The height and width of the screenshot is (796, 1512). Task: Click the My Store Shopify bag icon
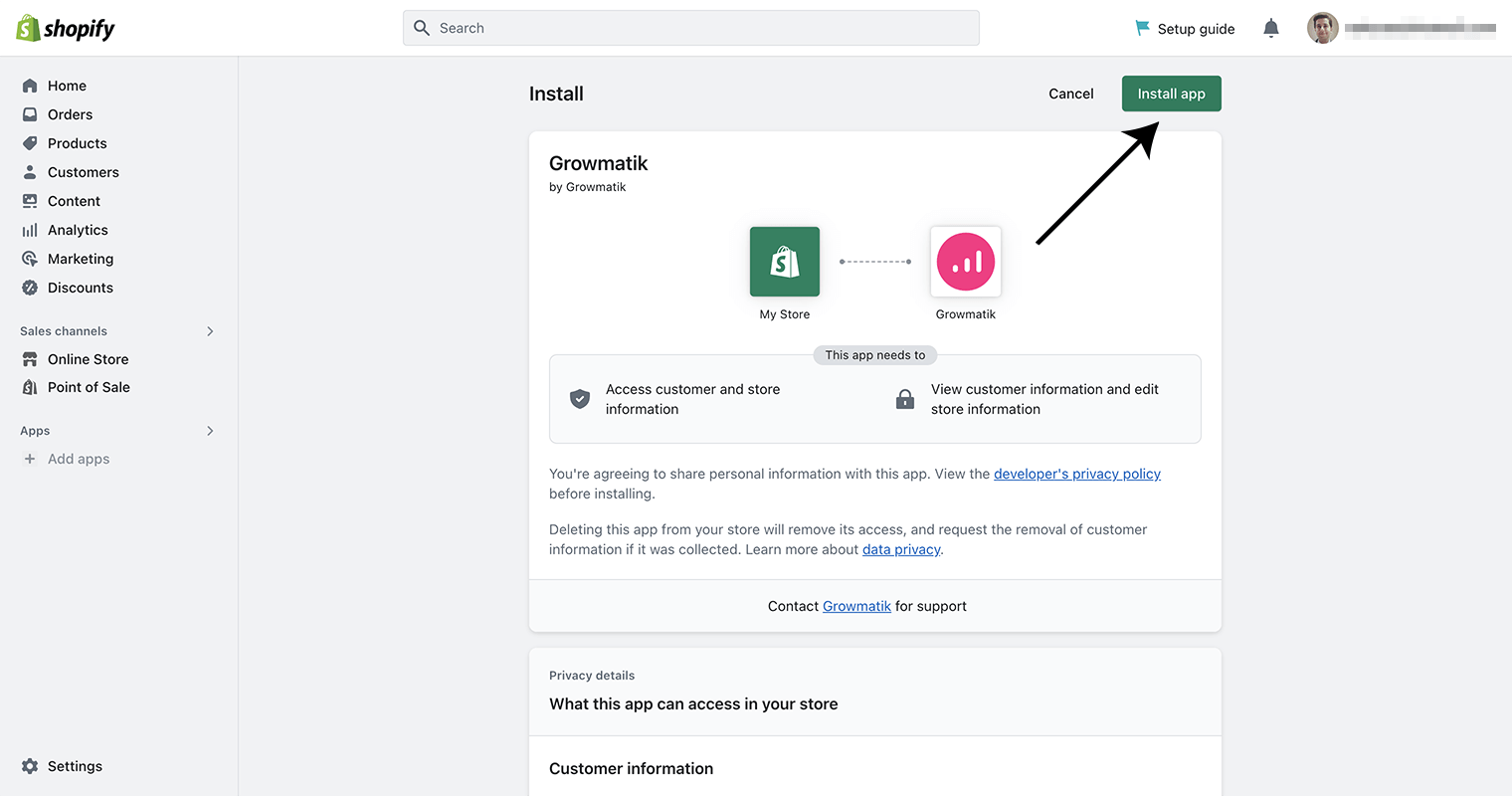(x=785, y=262)
